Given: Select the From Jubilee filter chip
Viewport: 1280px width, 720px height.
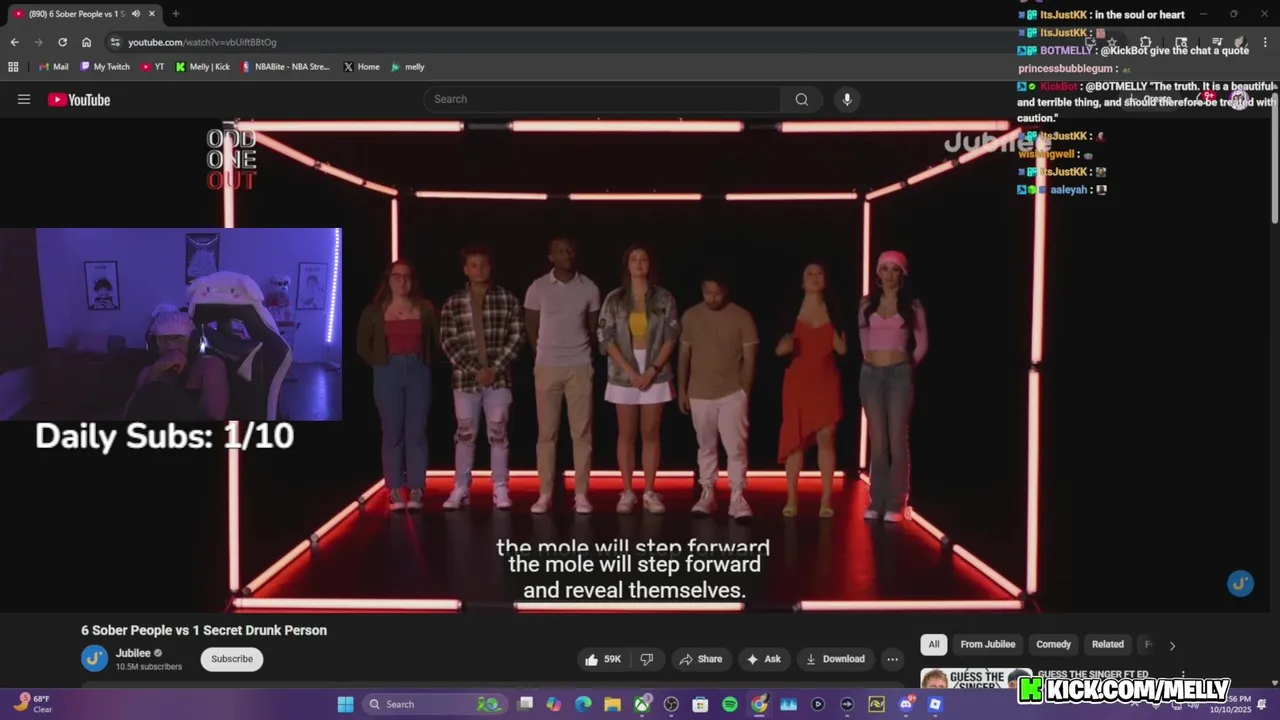Looking at the screenshot, I should tap(987, 645).
